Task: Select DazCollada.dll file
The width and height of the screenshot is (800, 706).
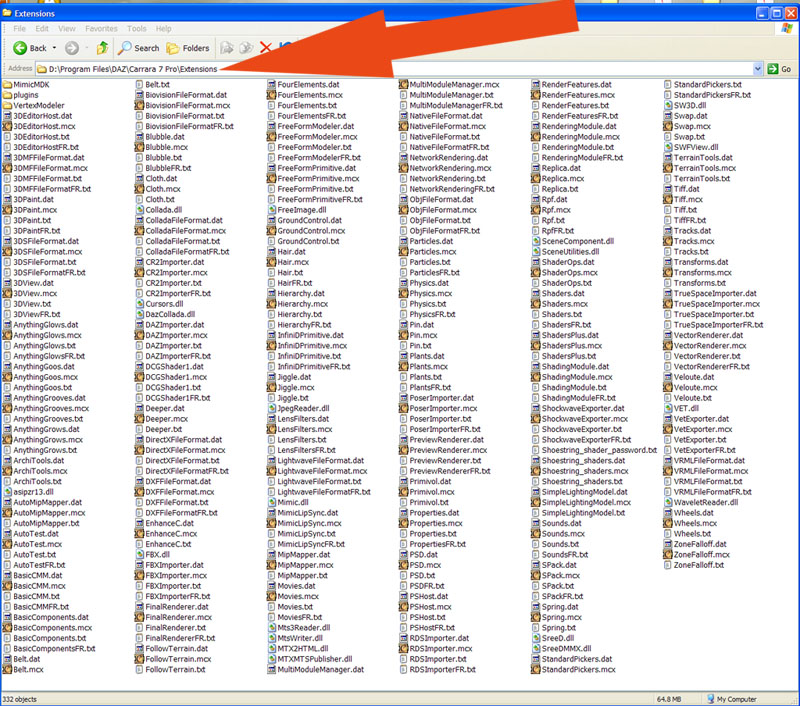Action: [x=165, y=314]
